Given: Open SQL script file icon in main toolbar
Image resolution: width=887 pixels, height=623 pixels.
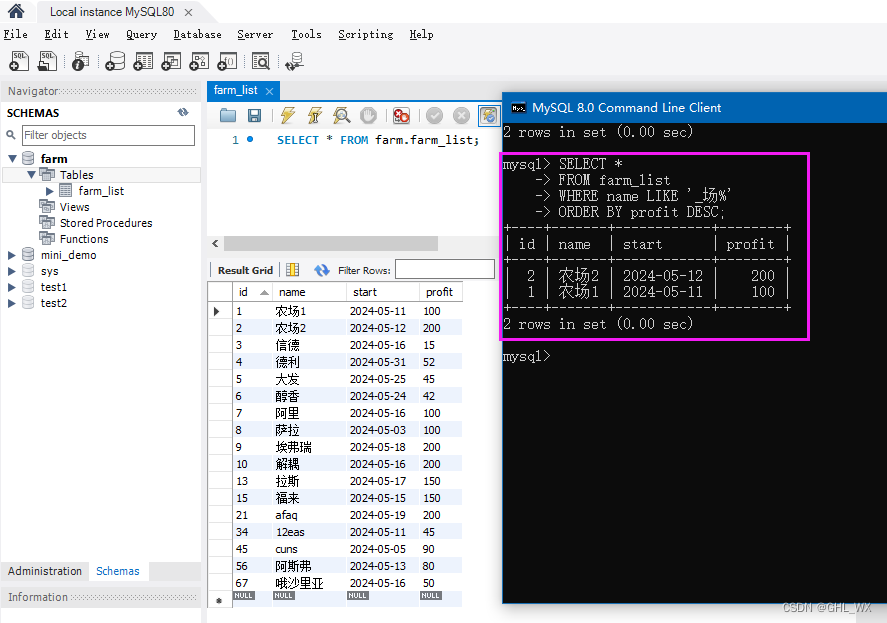Looking at the screenshot, I should point(47,61).
